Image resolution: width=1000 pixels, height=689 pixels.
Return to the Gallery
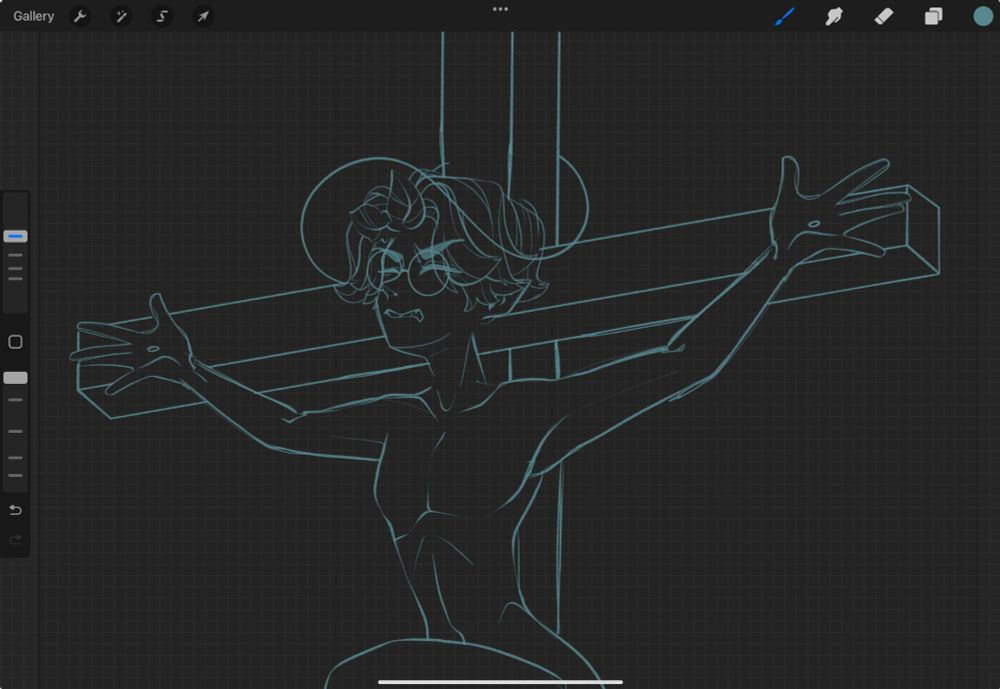click(x=33, y=16)
